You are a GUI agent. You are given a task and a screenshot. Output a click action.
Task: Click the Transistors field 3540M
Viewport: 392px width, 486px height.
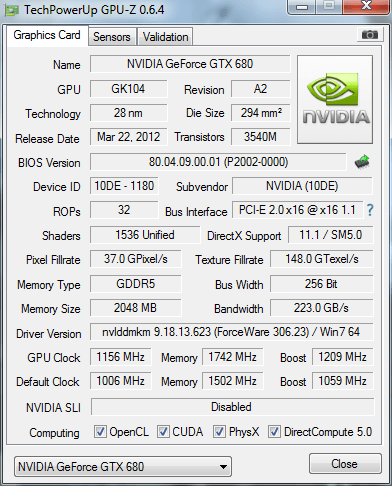click(x=261, y=137)
